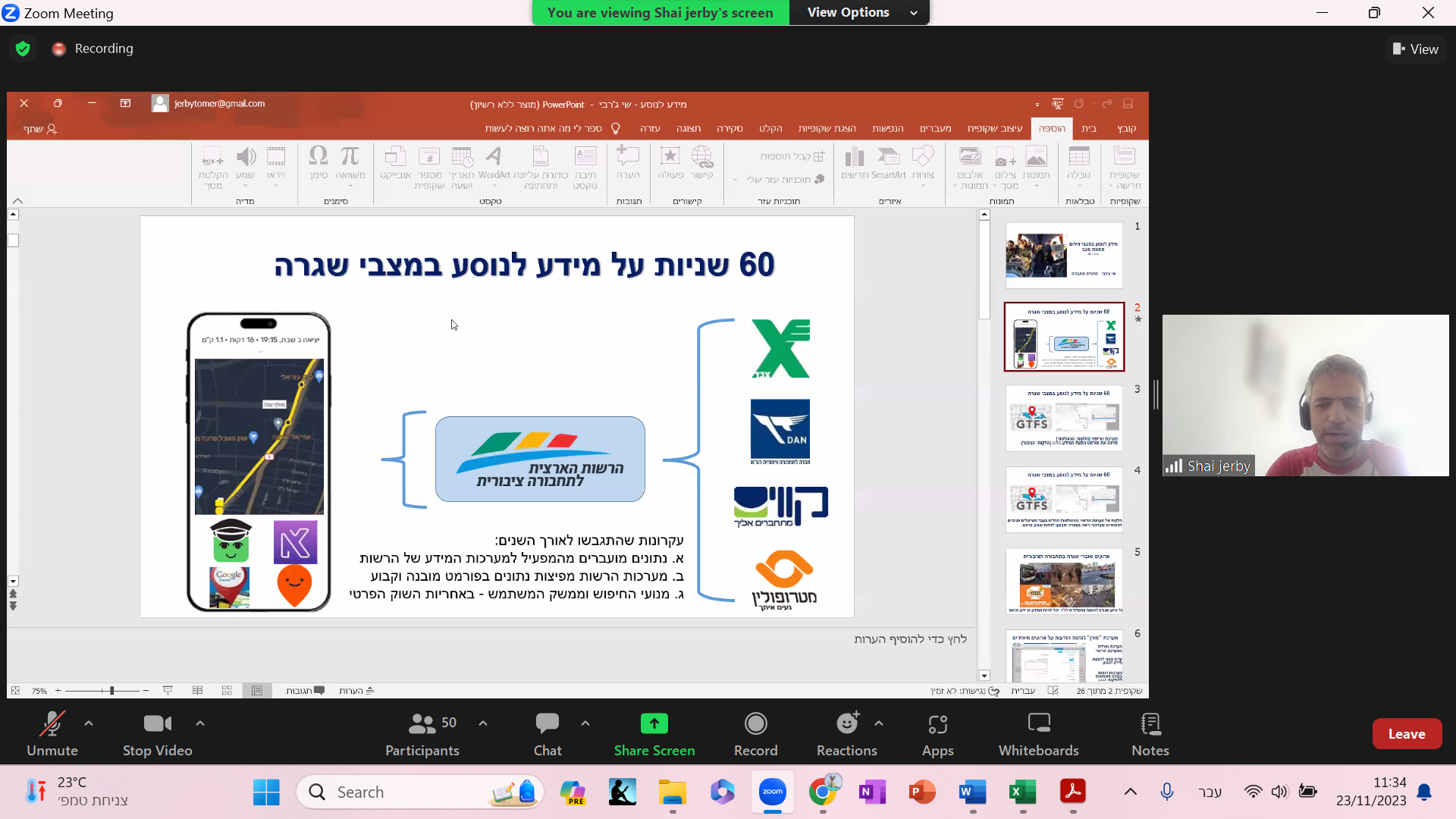Toggle Stop Video camera button
The height and width of the screenshot is (819, 1456).
click(157, 724)
